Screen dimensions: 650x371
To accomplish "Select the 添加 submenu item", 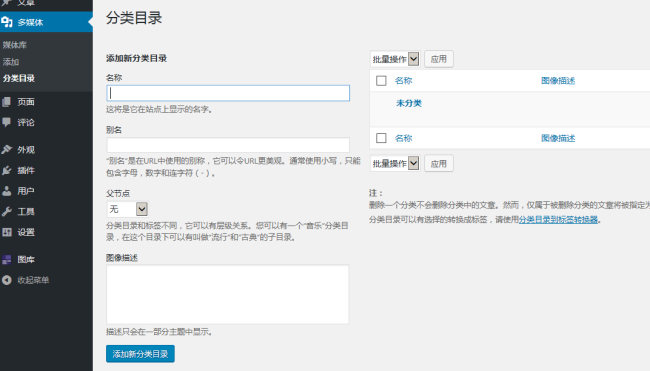I will [x=11, y=62].
